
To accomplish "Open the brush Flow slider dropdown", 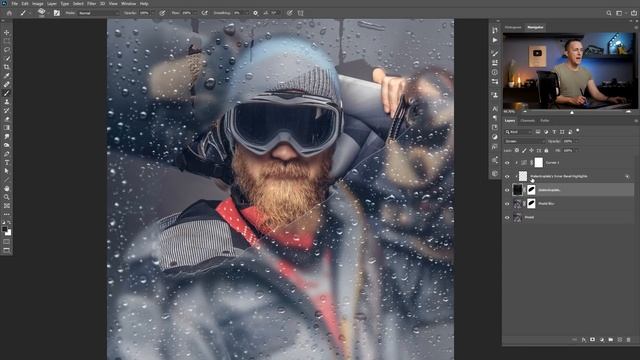I will 195,13.
